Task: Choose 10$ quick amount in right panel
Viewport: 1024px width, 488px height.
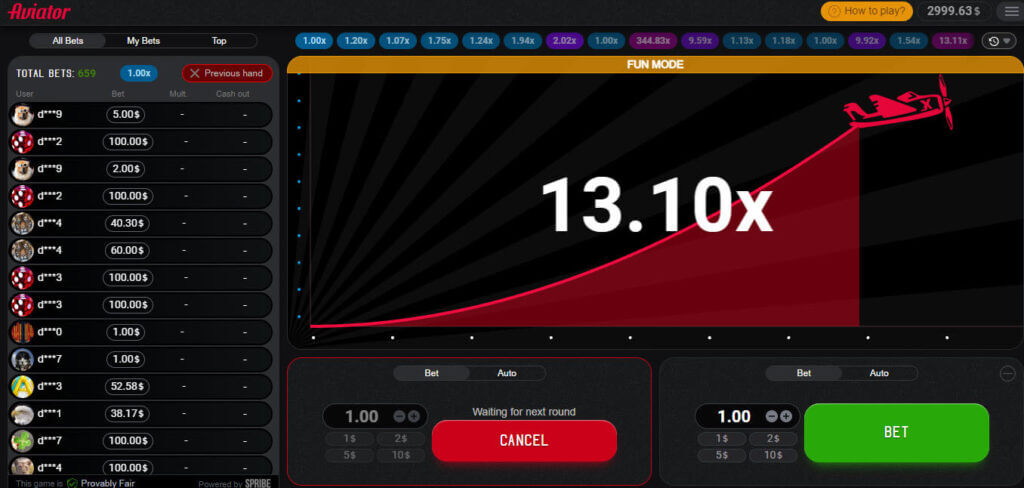Action: coord(773,455)
